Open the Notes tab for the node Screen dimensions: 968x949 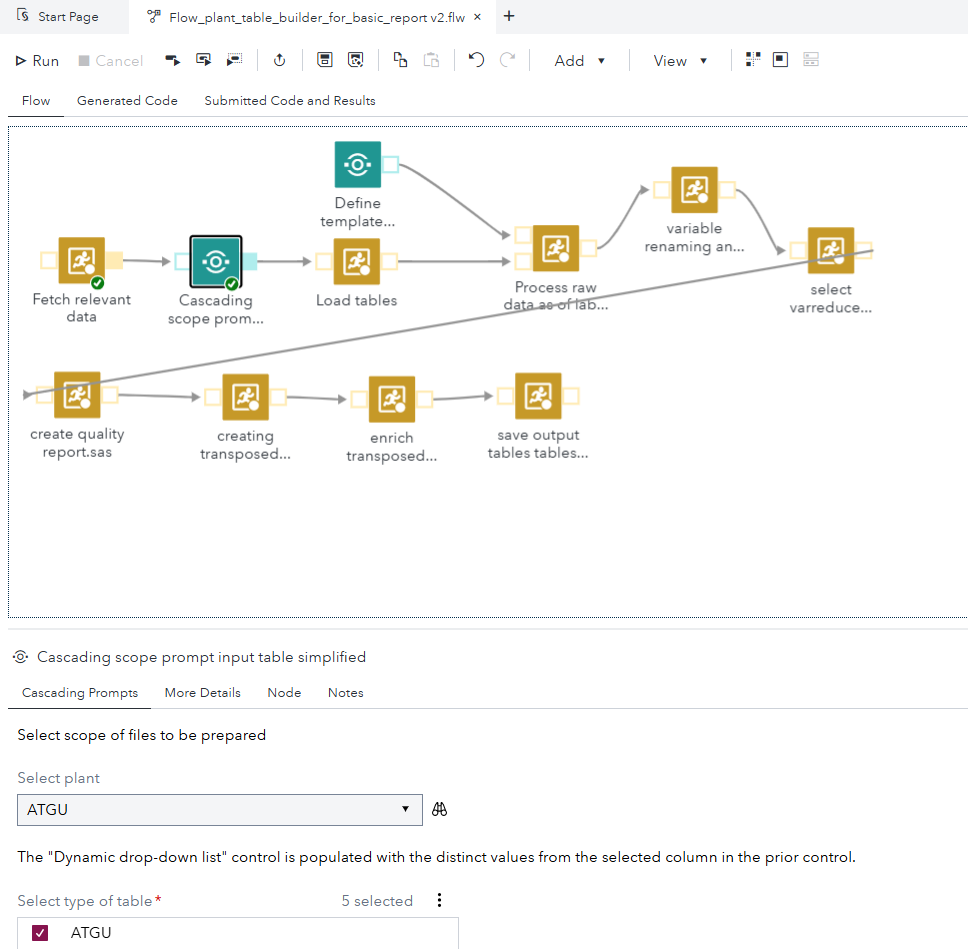(x=345, y=692)
